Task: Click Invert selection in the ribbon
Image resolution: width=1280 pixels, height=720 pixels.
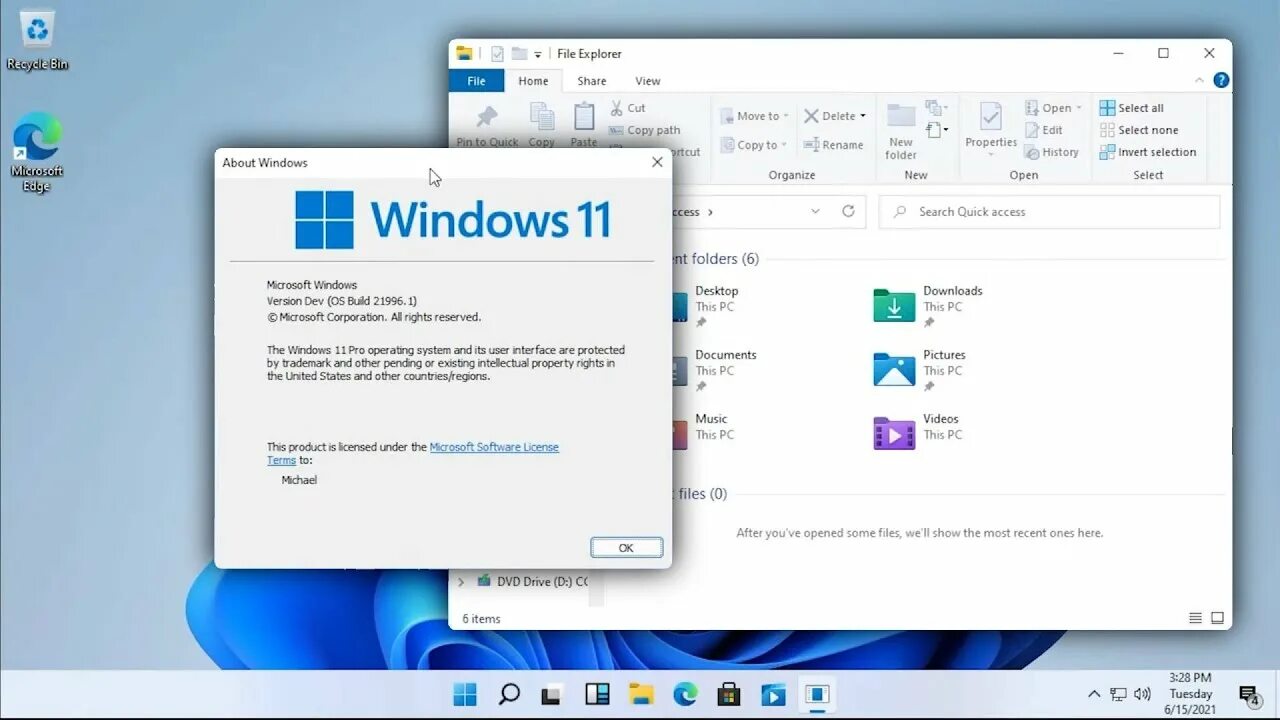Action: point(1148,152)
